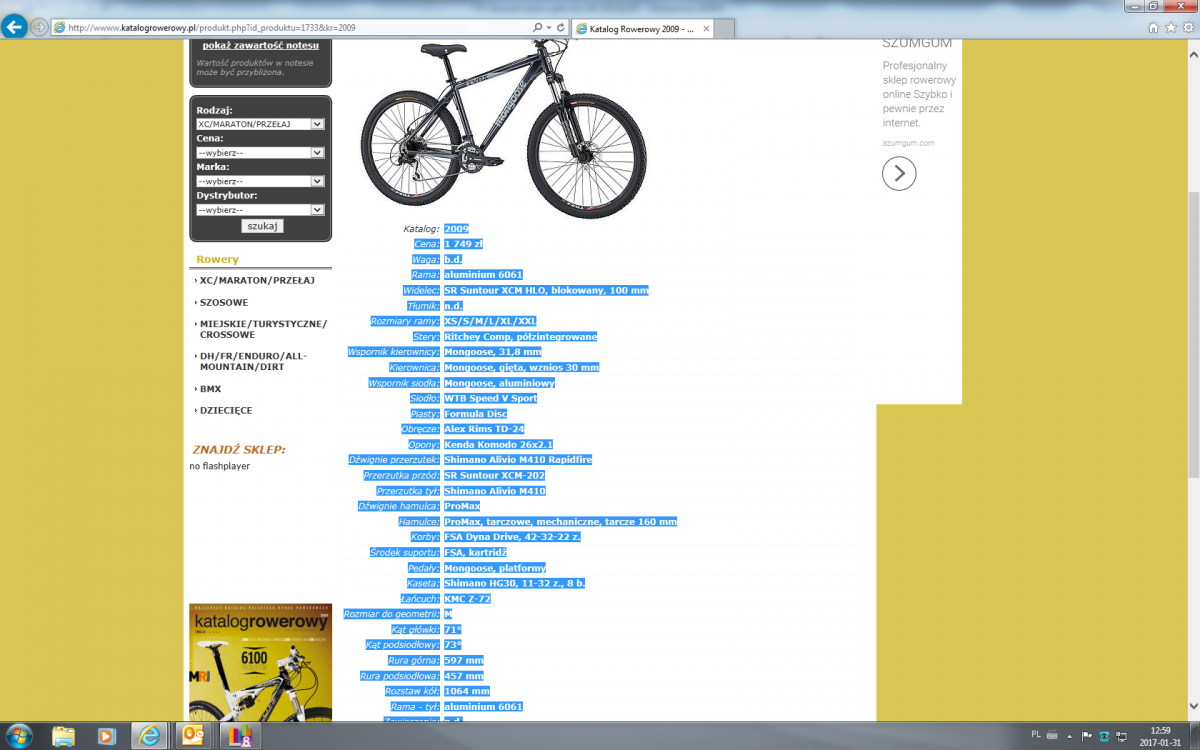Click 'Shimano HG30, 11-32 z., 8 b.' value
Screen dimensions: 1200x750
pyautogui.click(x=515, y=583)
